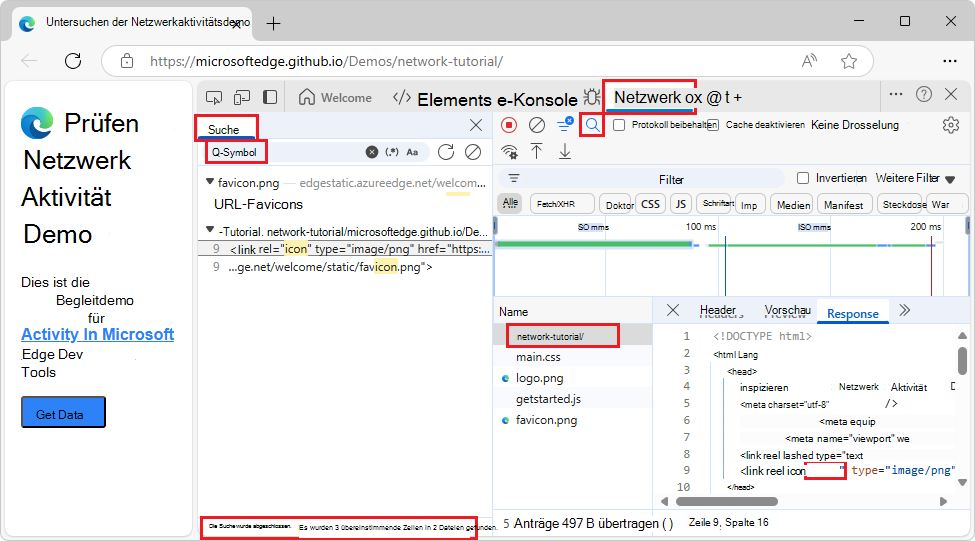Image resolution: width=975 pixels, height=541 pixels.
Task: Select main.css in the request list
Action: tap(538, 357)
